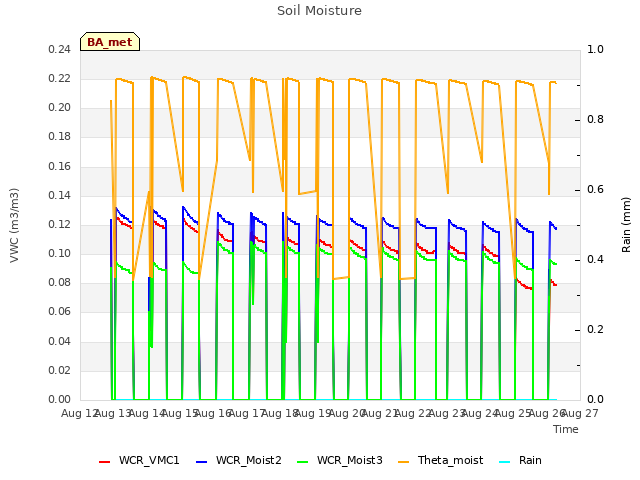
Task: Click the 1.0 right axis tick label
Action: [595, 50]
